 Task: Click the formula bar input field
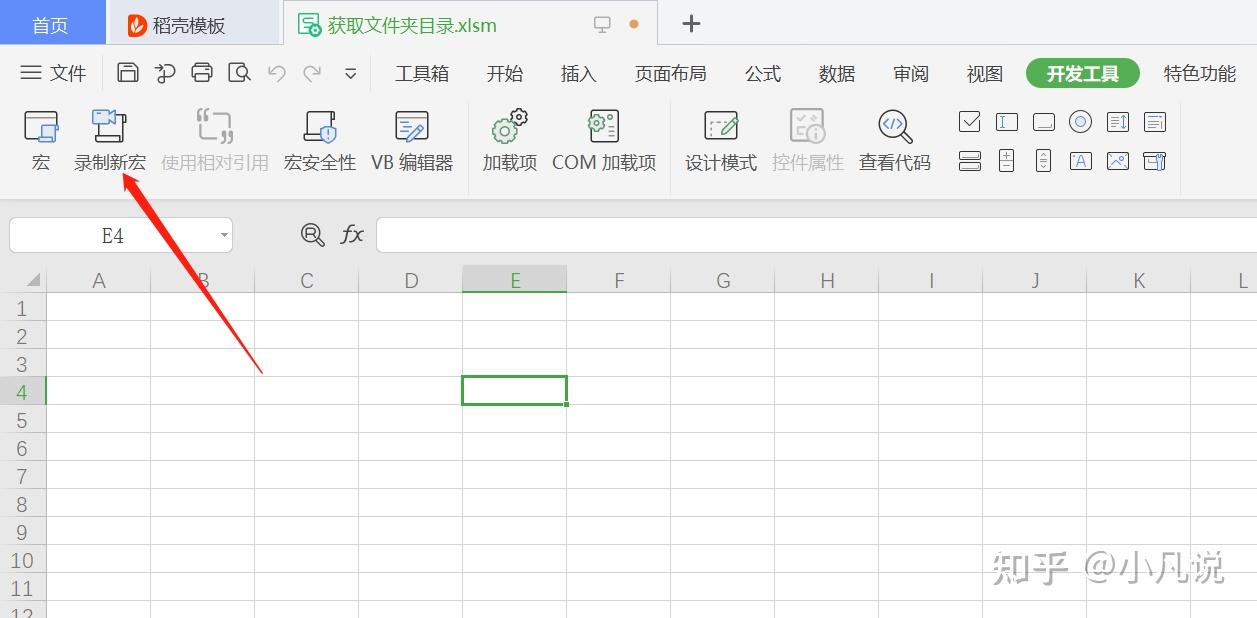point(816,236)
